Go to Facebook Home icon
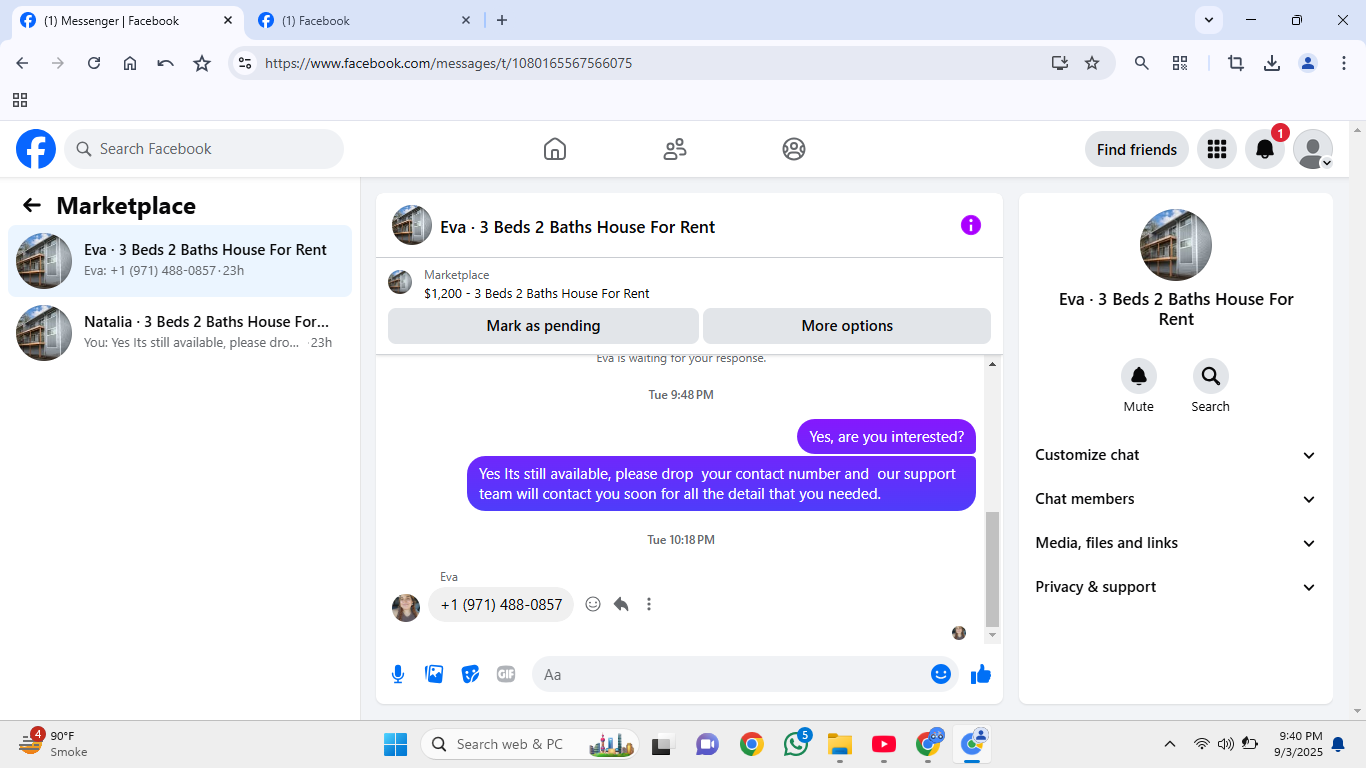The image size is (1366, 768). (x=555, y=149)
